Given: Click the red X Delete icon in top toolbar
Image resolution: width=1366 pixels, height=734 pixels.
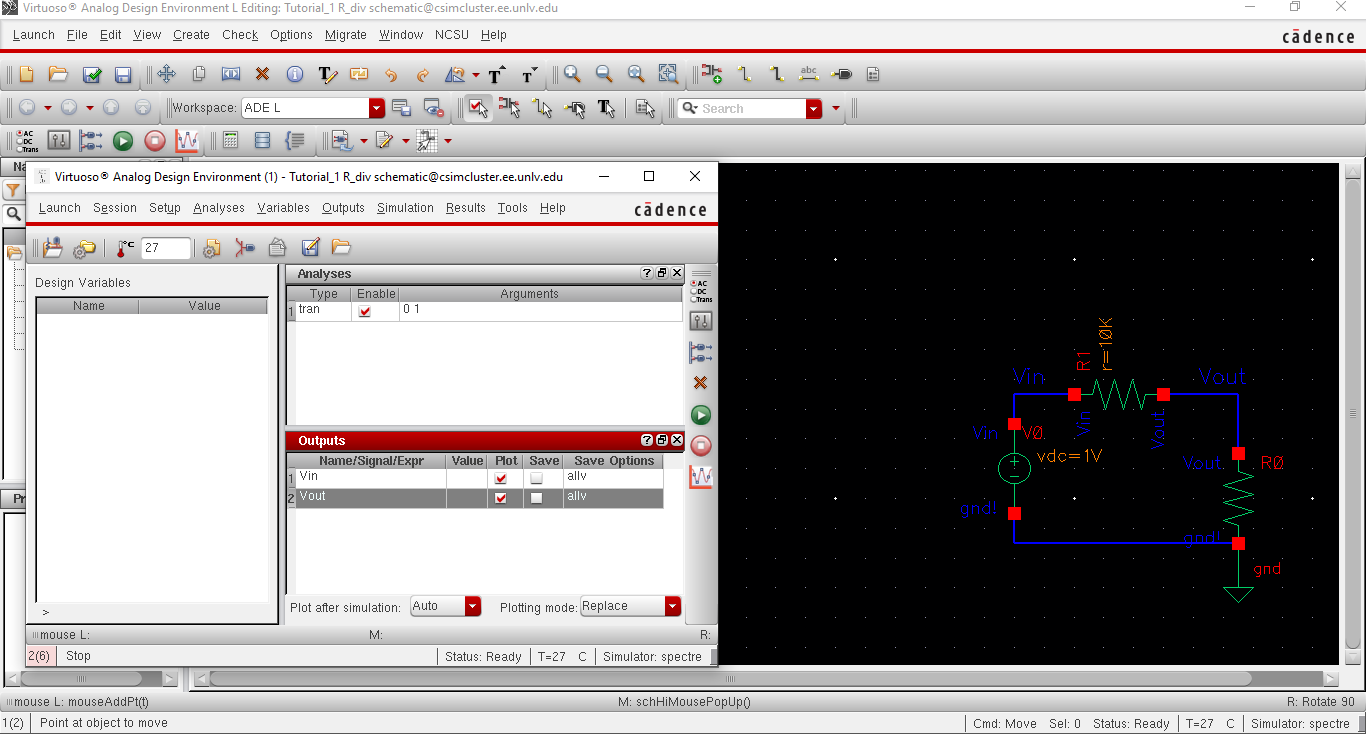Looking at the screenshot, I should [262, 75].
